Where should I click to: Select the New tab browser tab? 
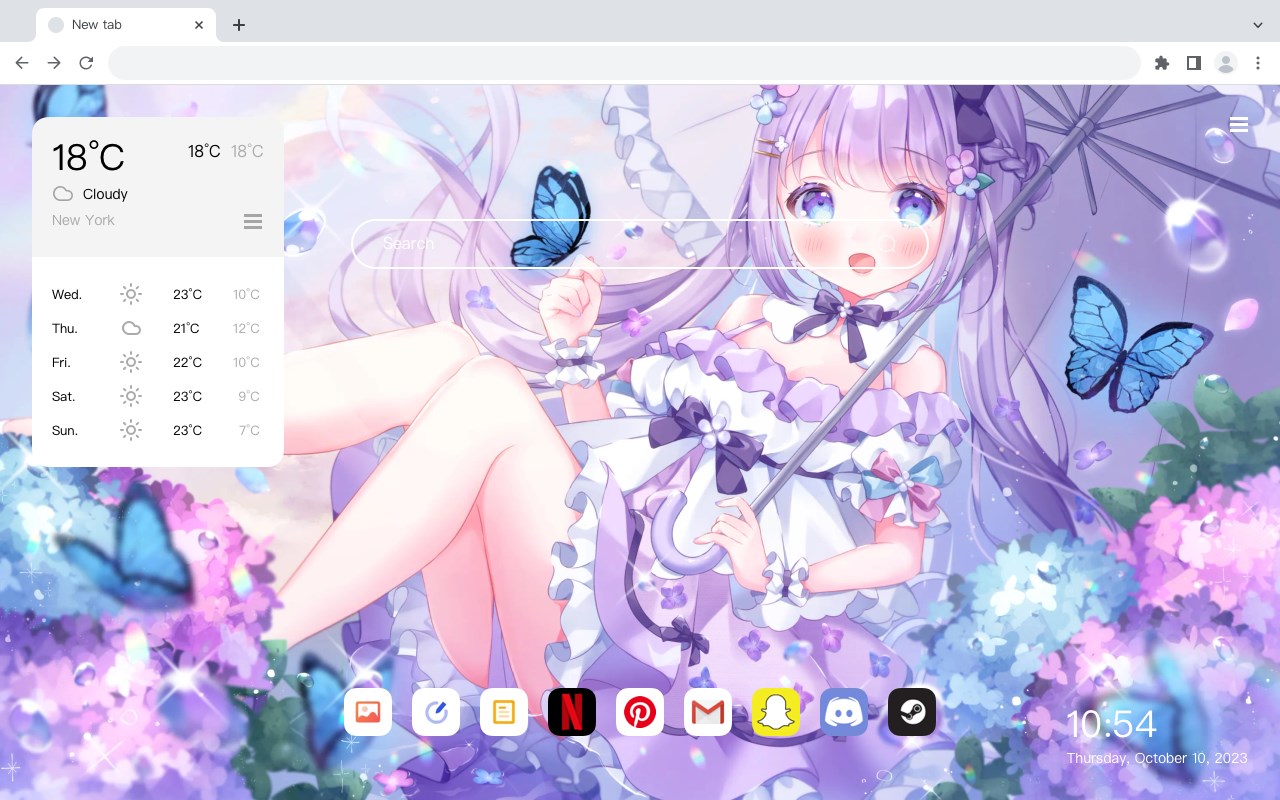[x=126, y=25]
